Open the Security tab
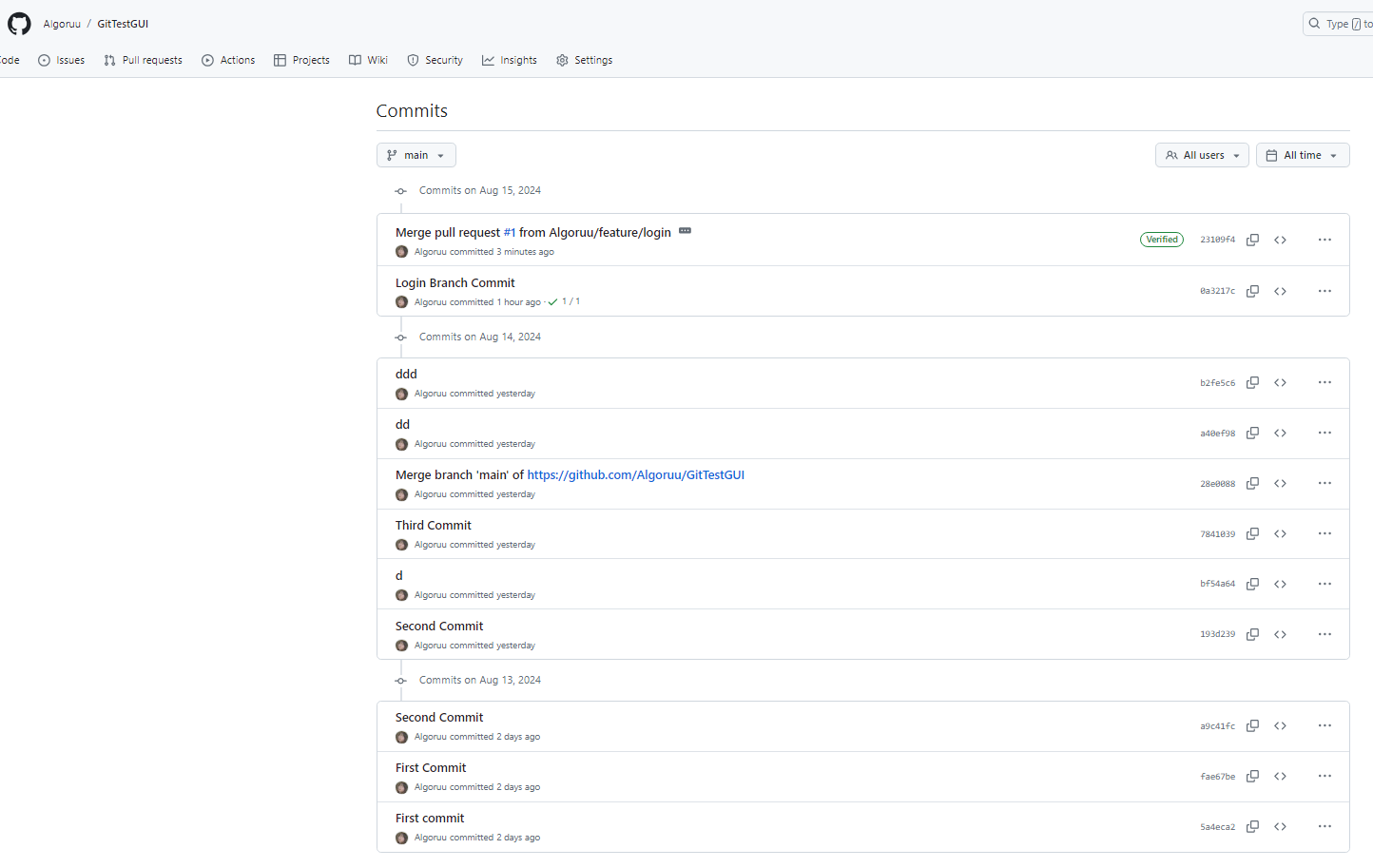This screenshot has width=1373, height=868. coord(435,60)
